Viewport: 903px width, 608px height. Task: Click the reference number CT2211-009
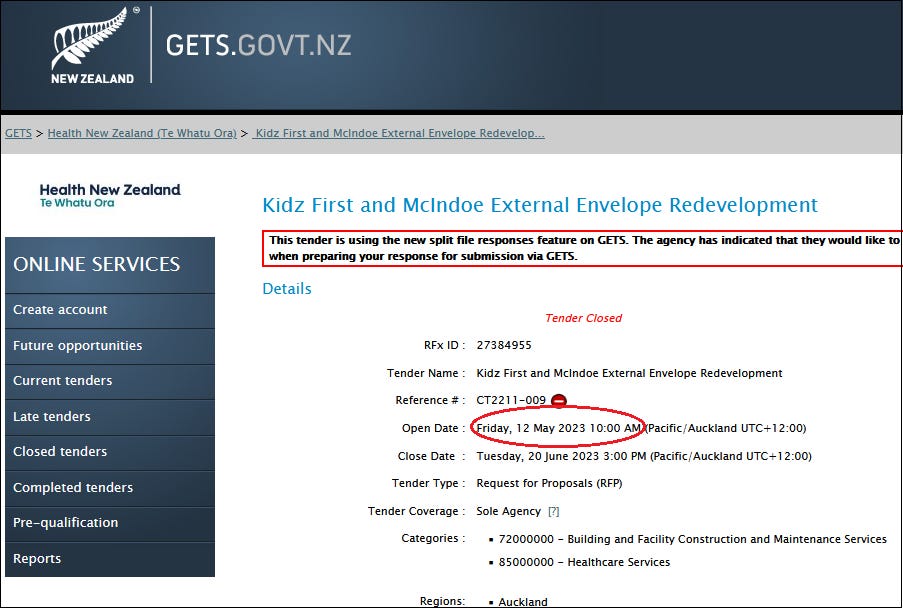click(x=511, y=400)
